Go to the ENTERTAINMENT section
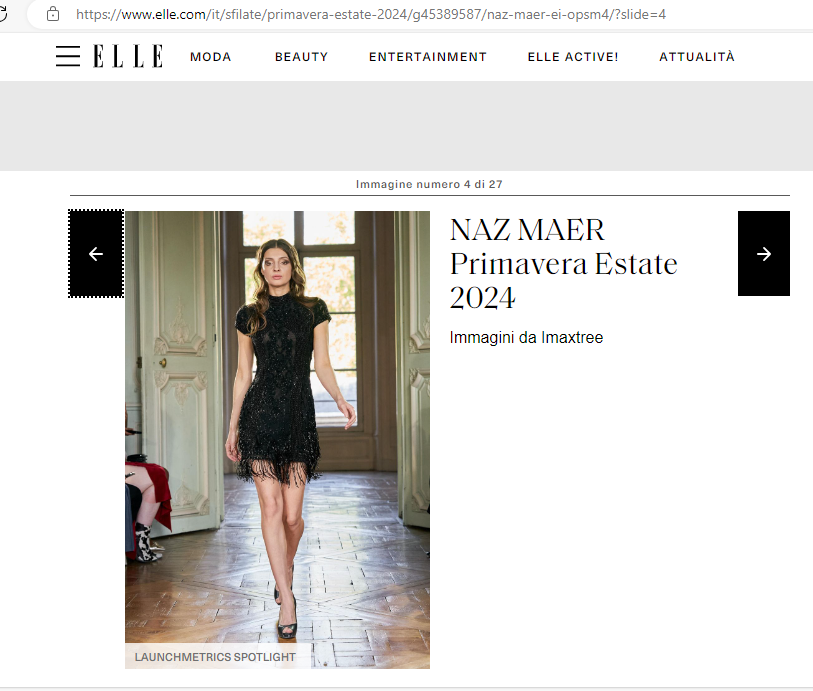Viewport: 813px width, 691px height. click(x=428, y=57)
